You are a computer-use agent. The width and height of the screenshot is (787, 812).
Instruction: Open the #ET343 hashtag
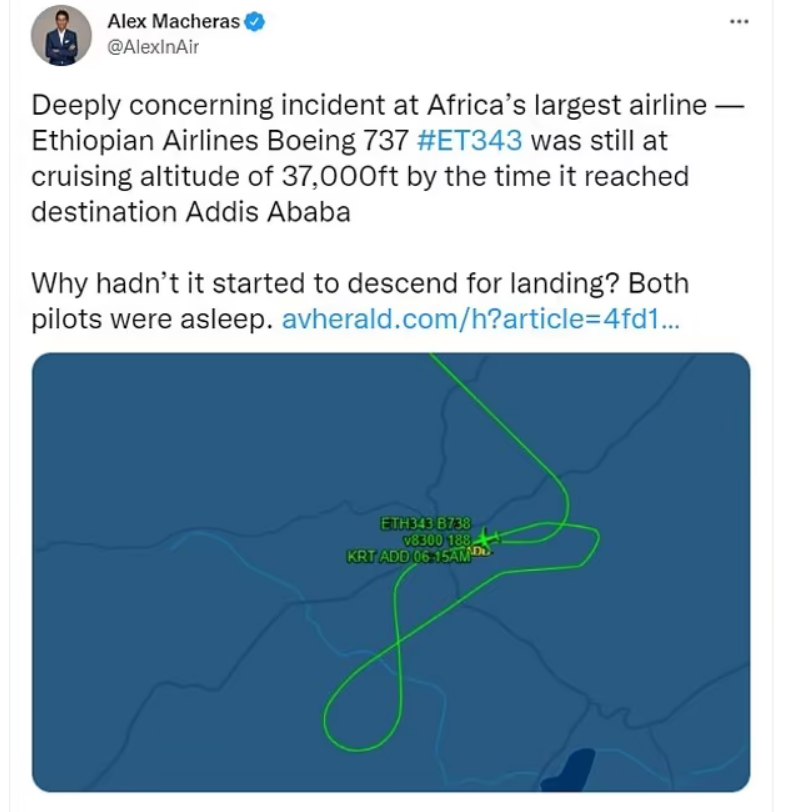point(468,139)
